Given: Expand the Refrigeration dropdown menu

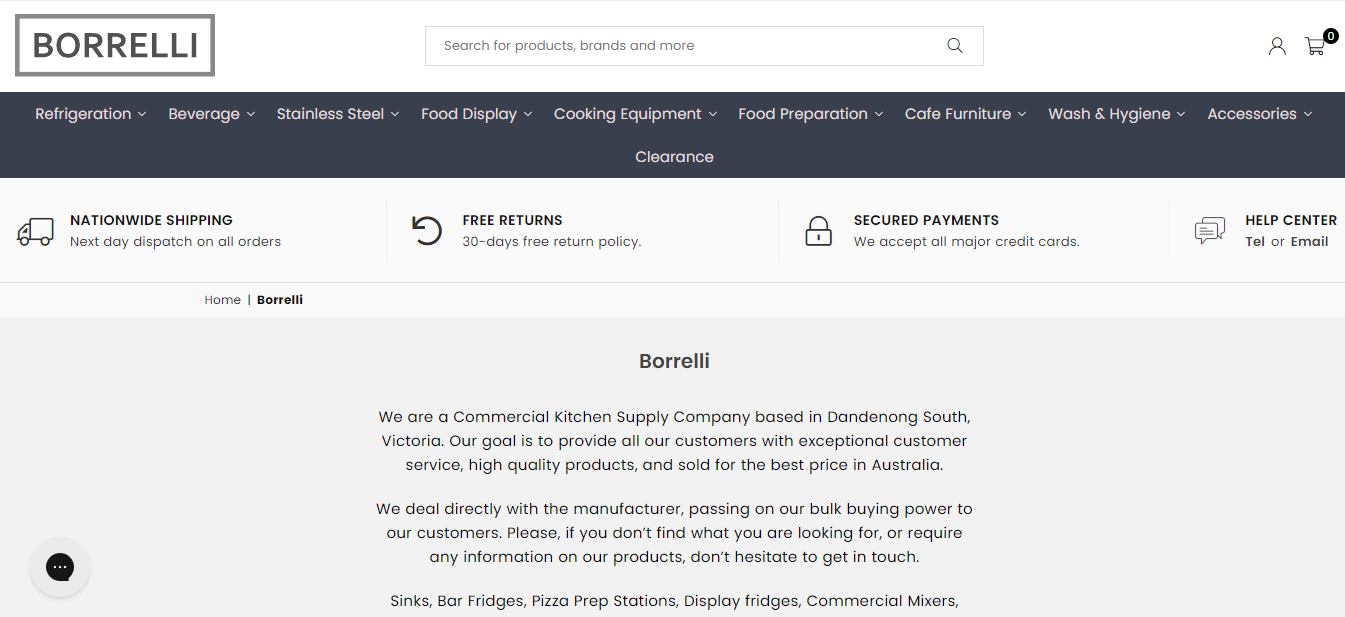Looking at the screenshot, I should pyautogui.click(x=91, y=114).
